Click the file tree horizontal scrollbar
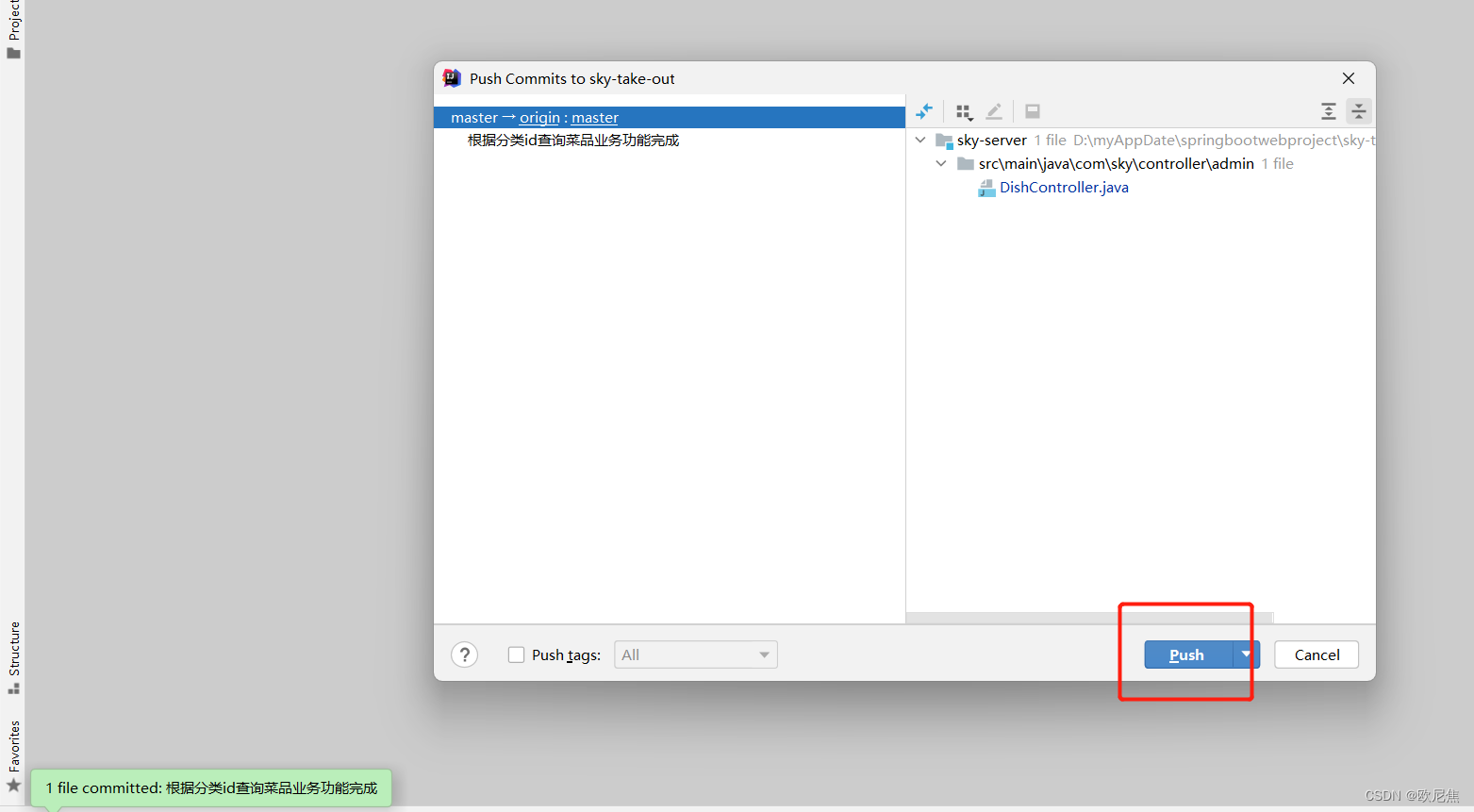 coord(1089,618)
